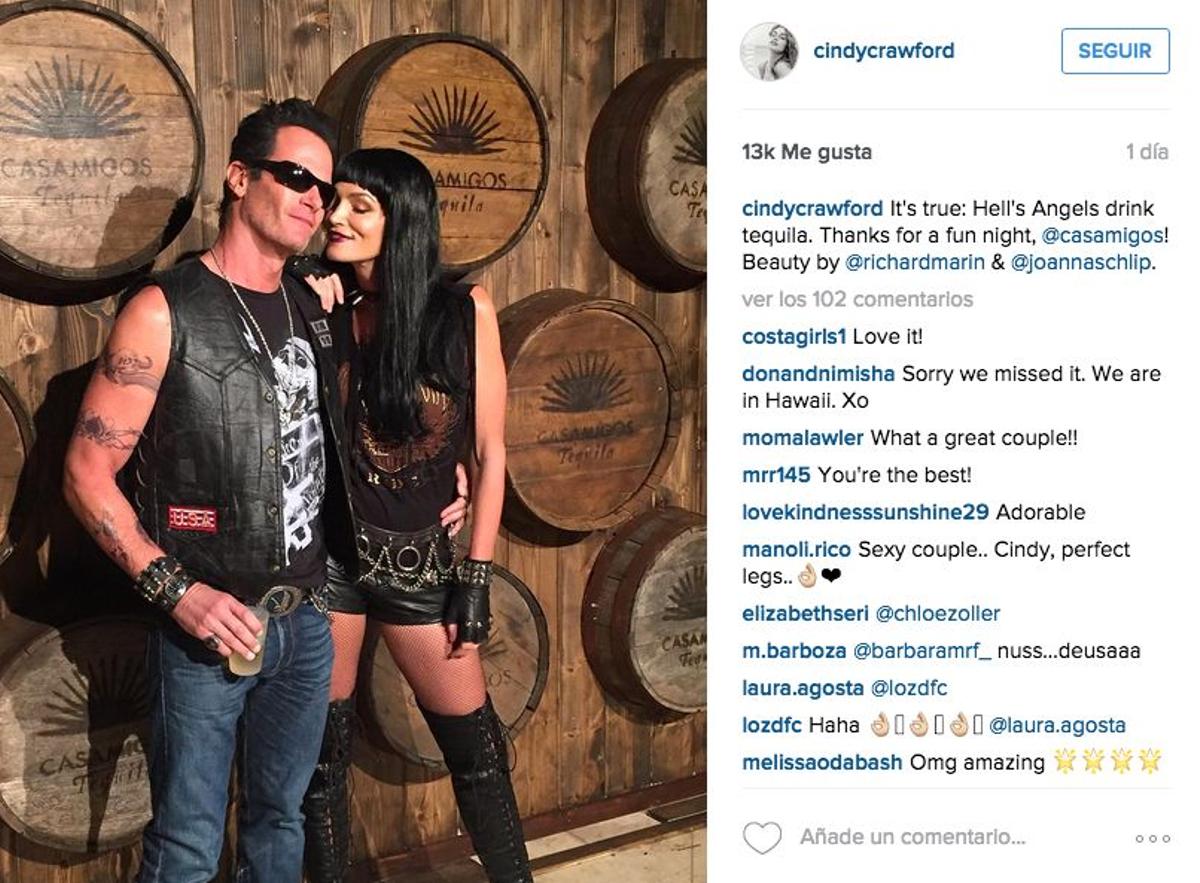1200x883 pixels.
Task: Open cindycrawford's profile avatar
Action: 769,51
